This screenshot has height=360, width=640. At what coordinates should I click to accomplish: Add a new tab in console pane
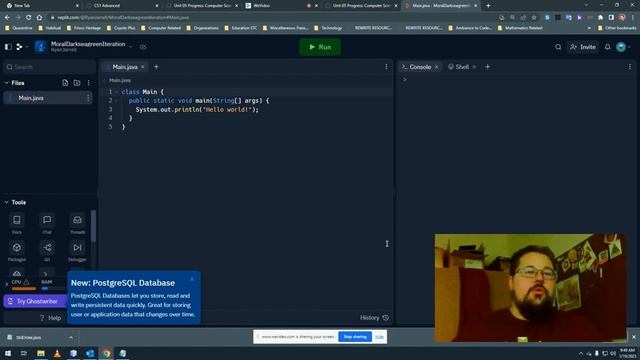(x=488, y=67)
